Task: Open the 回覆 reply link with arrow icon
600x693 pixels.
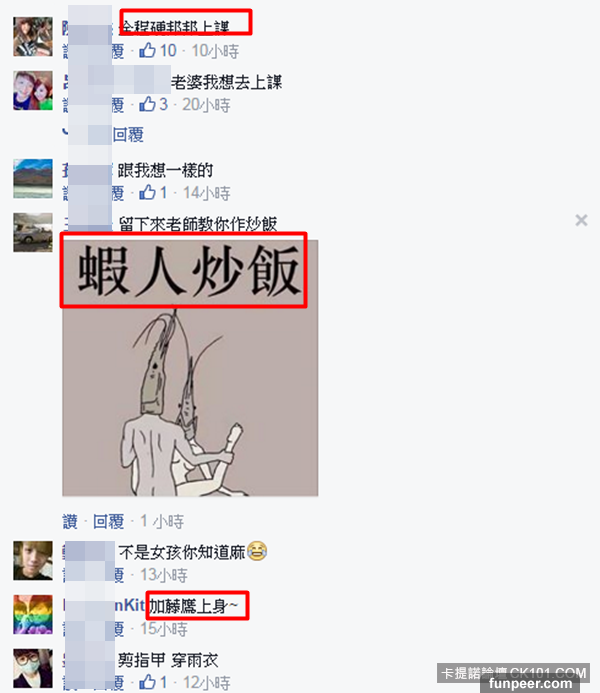Action: click(x=128, y=134)
